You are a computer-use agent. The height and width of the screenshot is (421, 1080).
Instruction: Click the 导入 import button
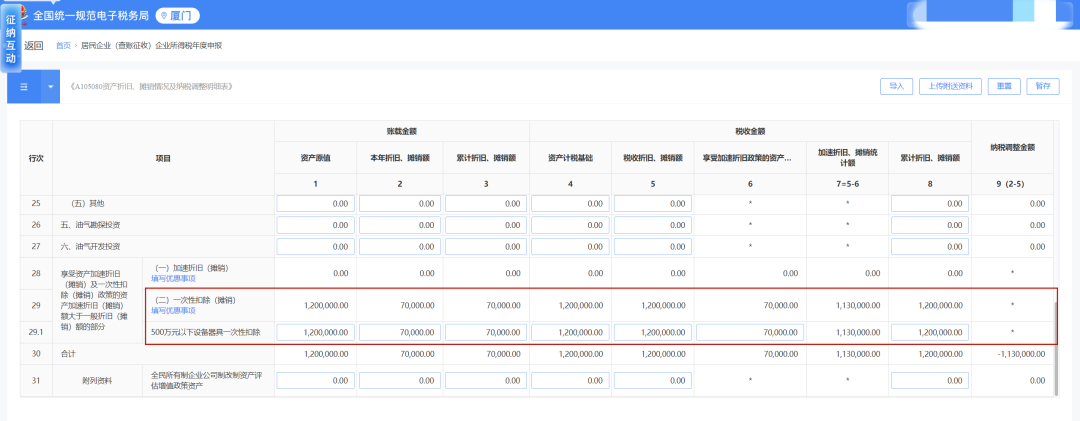point(896,86)
